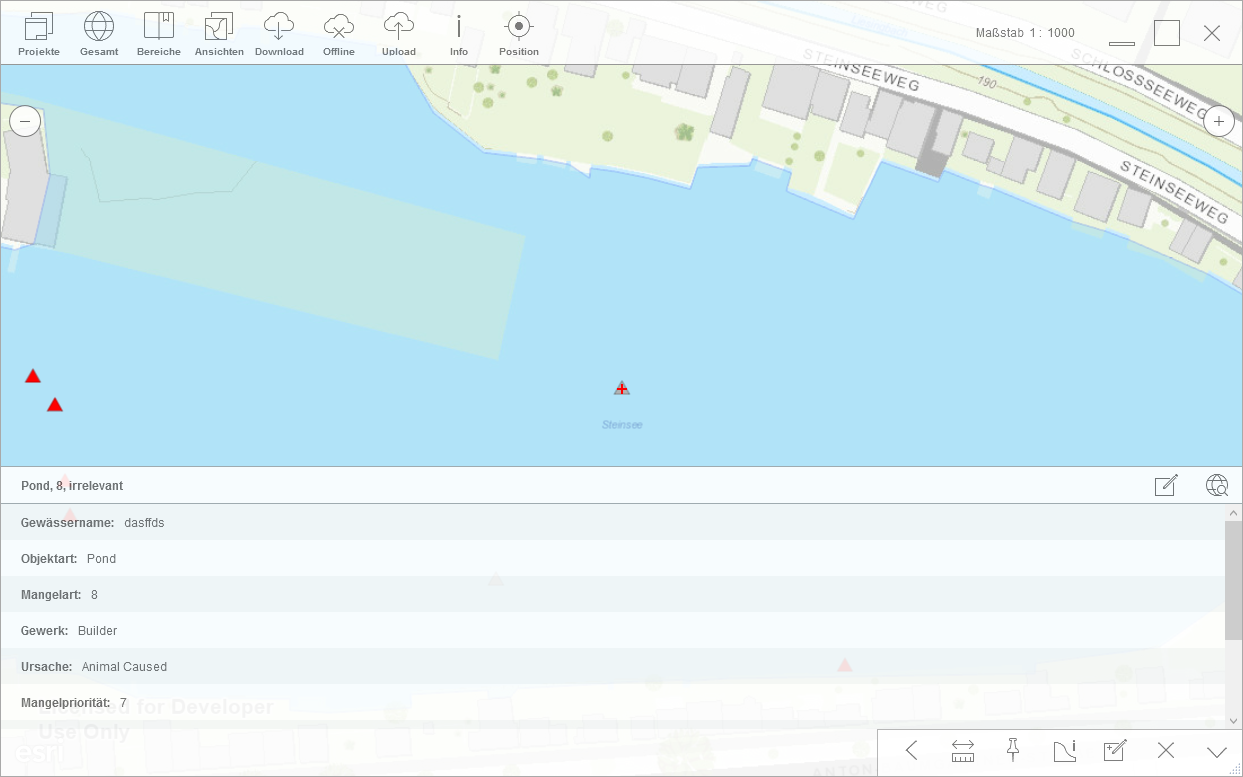Image resolution: width=1243 pixels, height=777 pixels.
Task: Open the Projekte panel
Action: (x=39, y=34)
